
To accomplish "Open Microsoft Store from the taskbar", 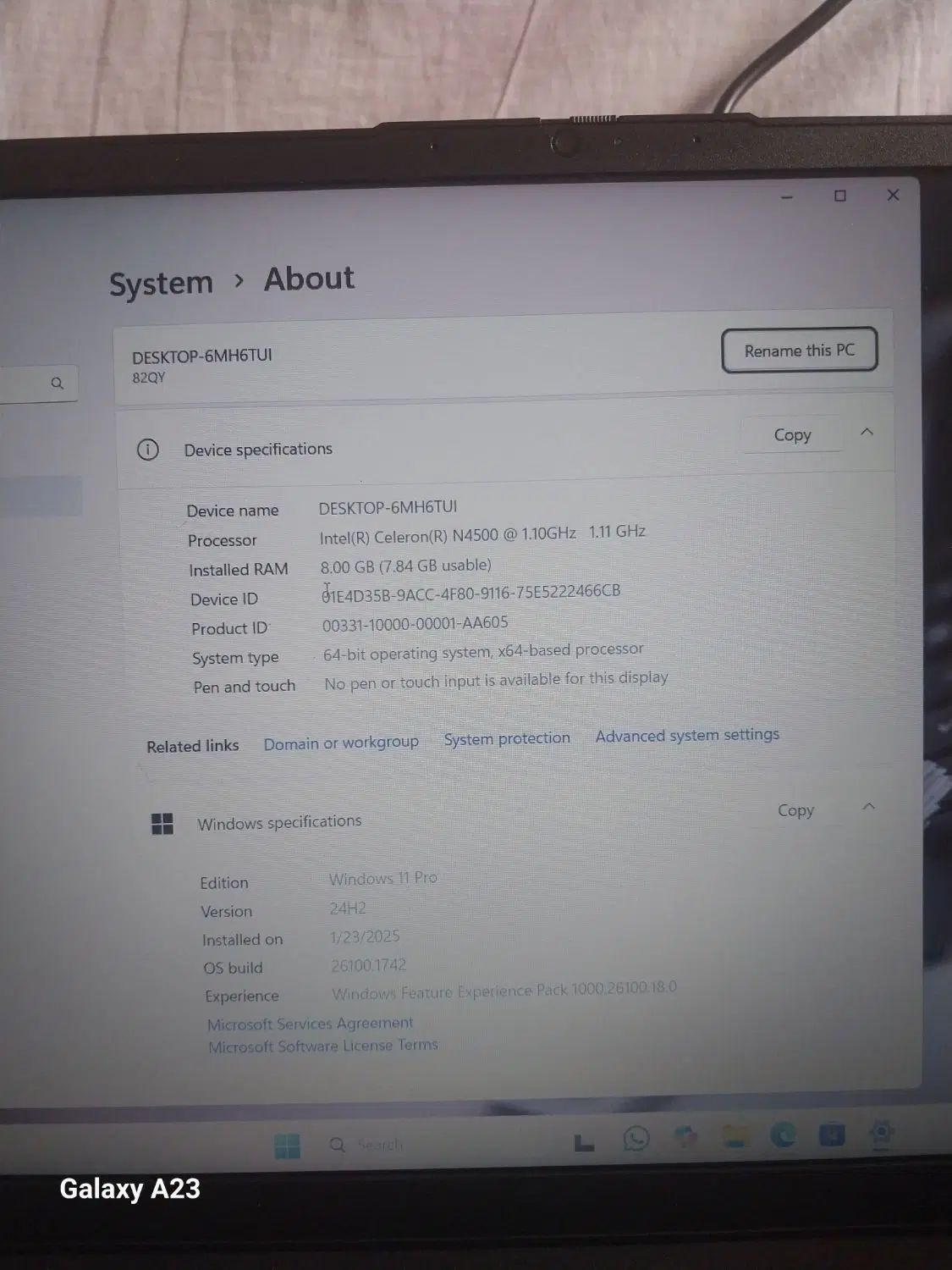I will tap(832, 1135).
